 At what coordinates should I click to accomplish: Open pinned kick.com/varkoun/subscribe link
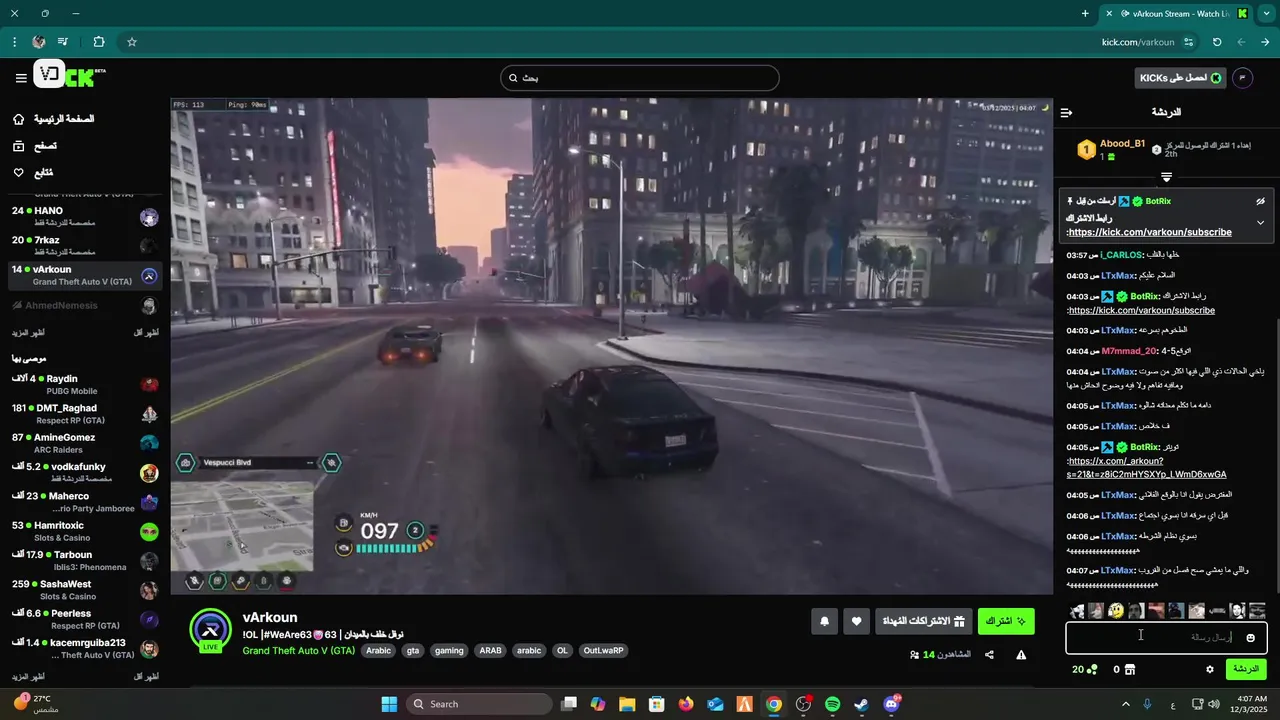point(1150,232)
